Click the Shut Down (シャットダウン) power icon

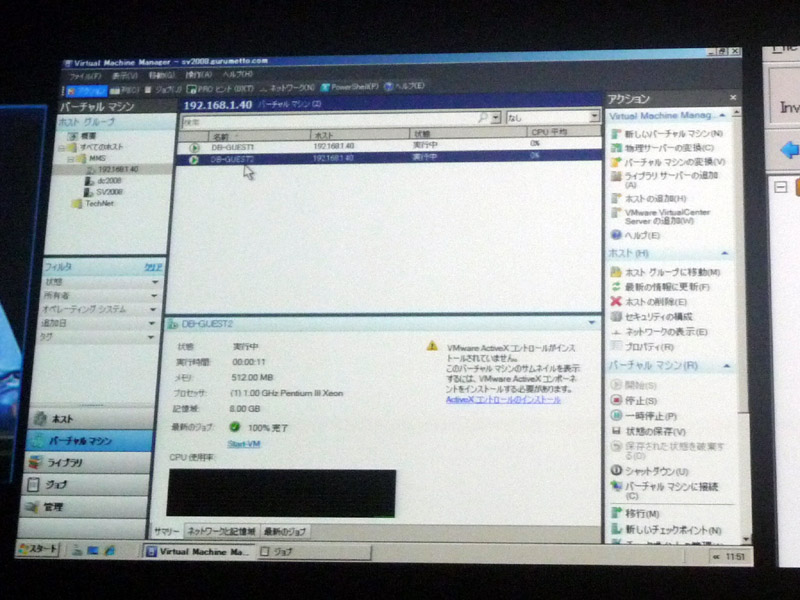pyautogui.click(x=616, y=470)
